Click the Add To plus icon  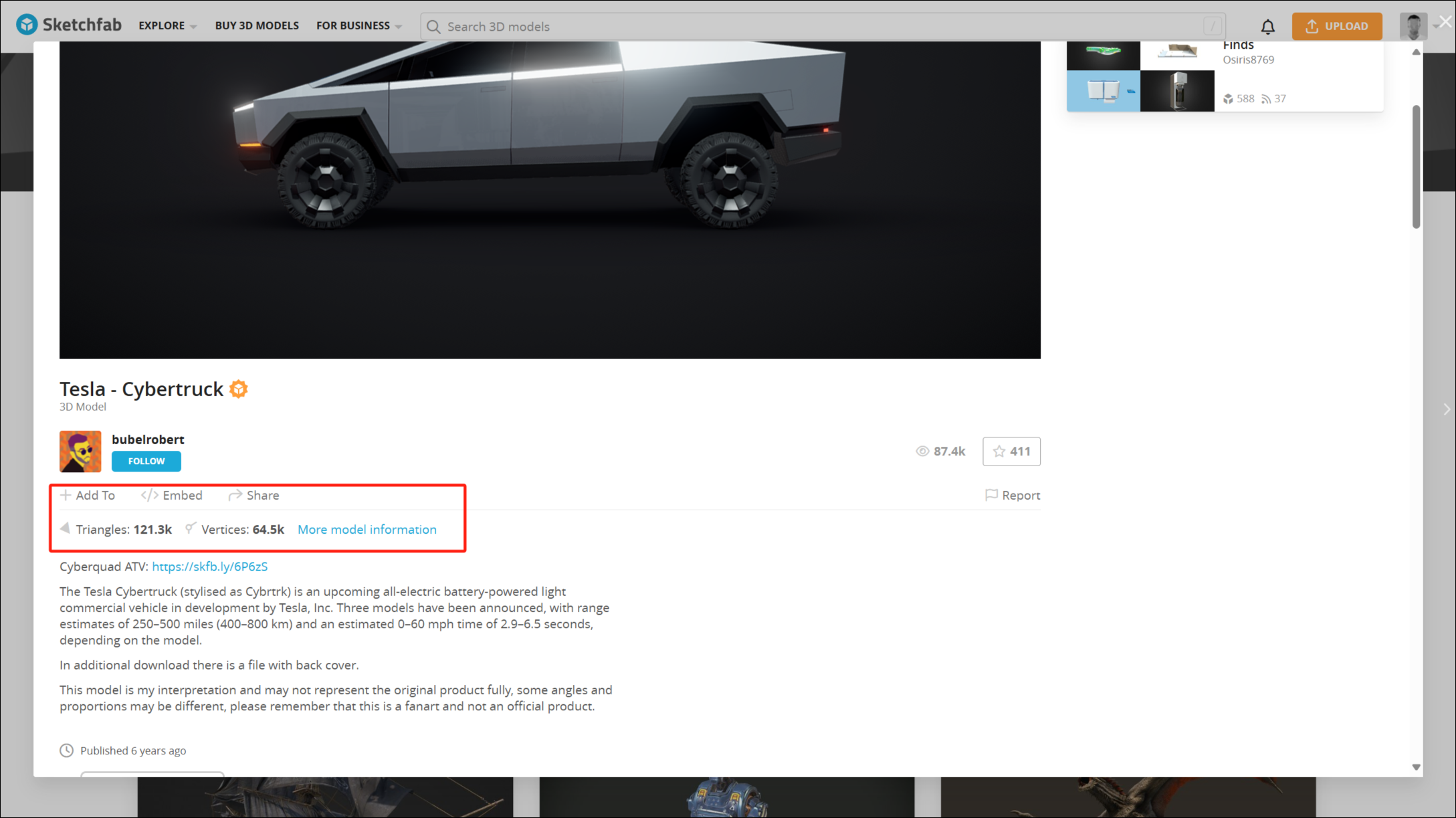[x=66, y=495]
